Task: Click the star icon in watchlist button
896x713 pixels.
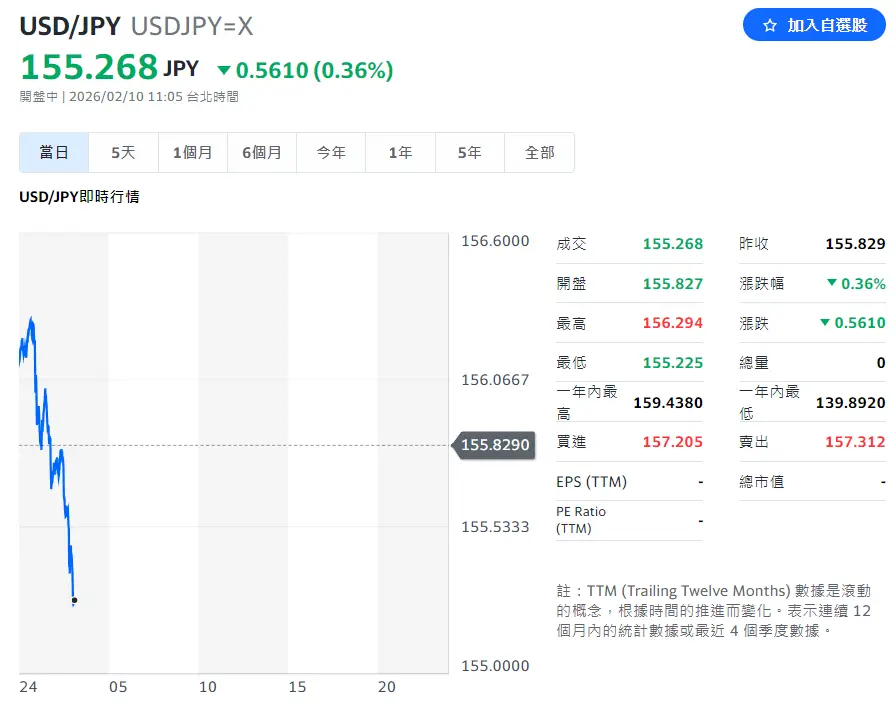Action: [769, 25]
